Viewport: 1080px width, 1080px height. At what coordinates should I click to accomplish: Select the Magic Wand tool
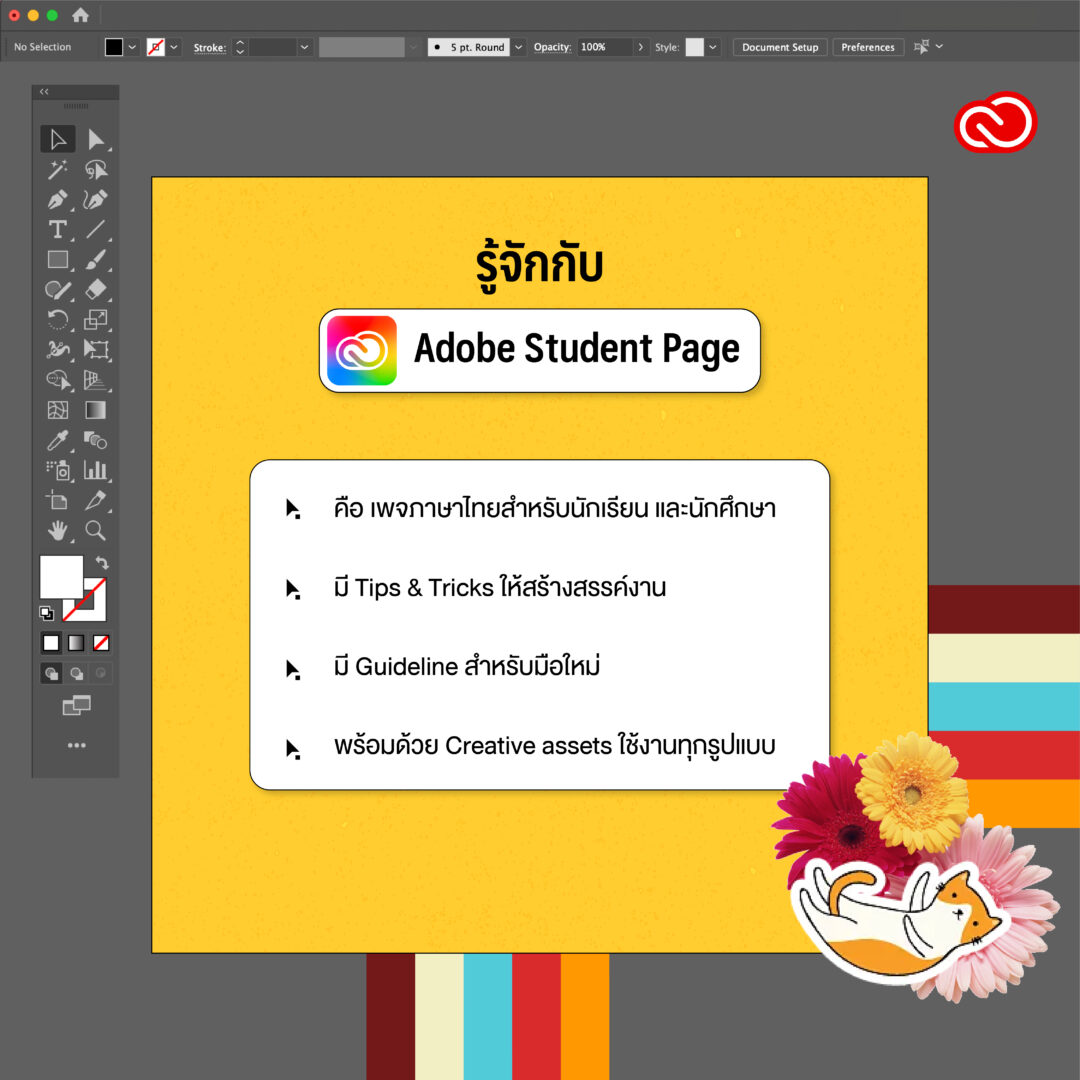point(58,170)
